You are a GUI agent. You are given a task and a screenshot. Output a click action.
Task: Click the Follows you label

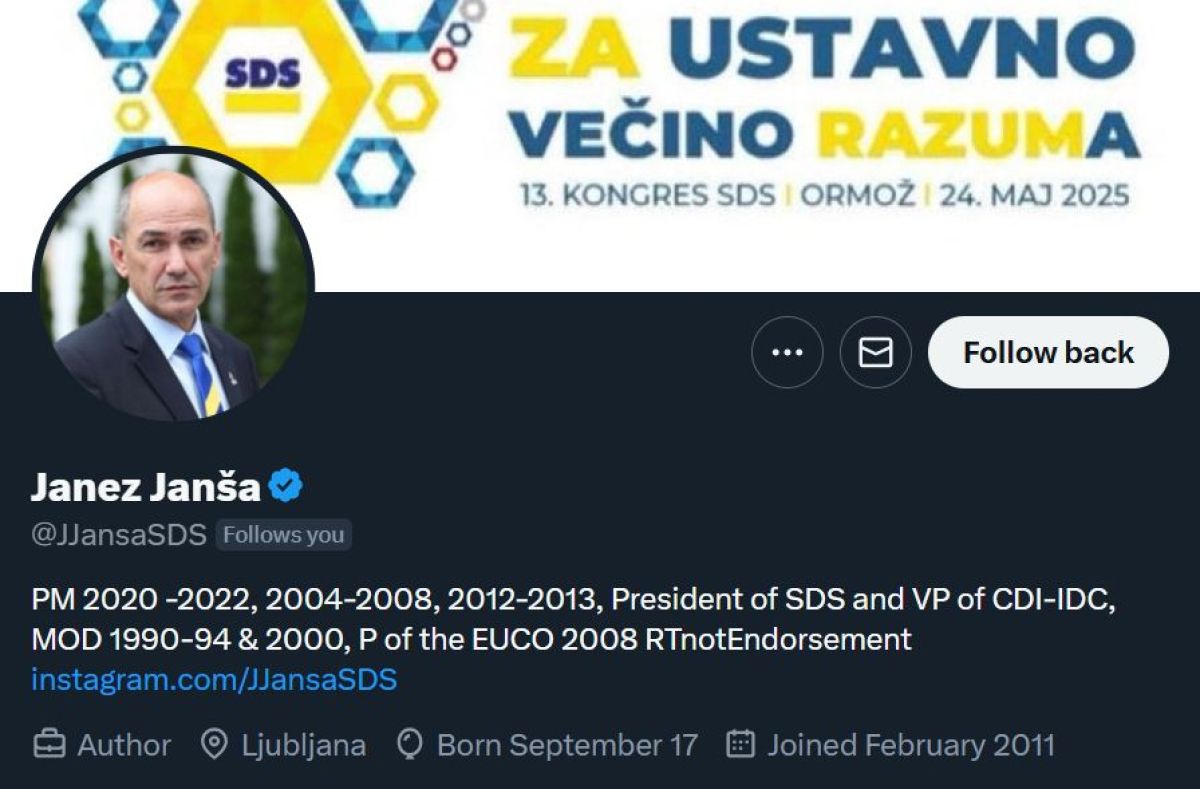(x=283, y=535)
